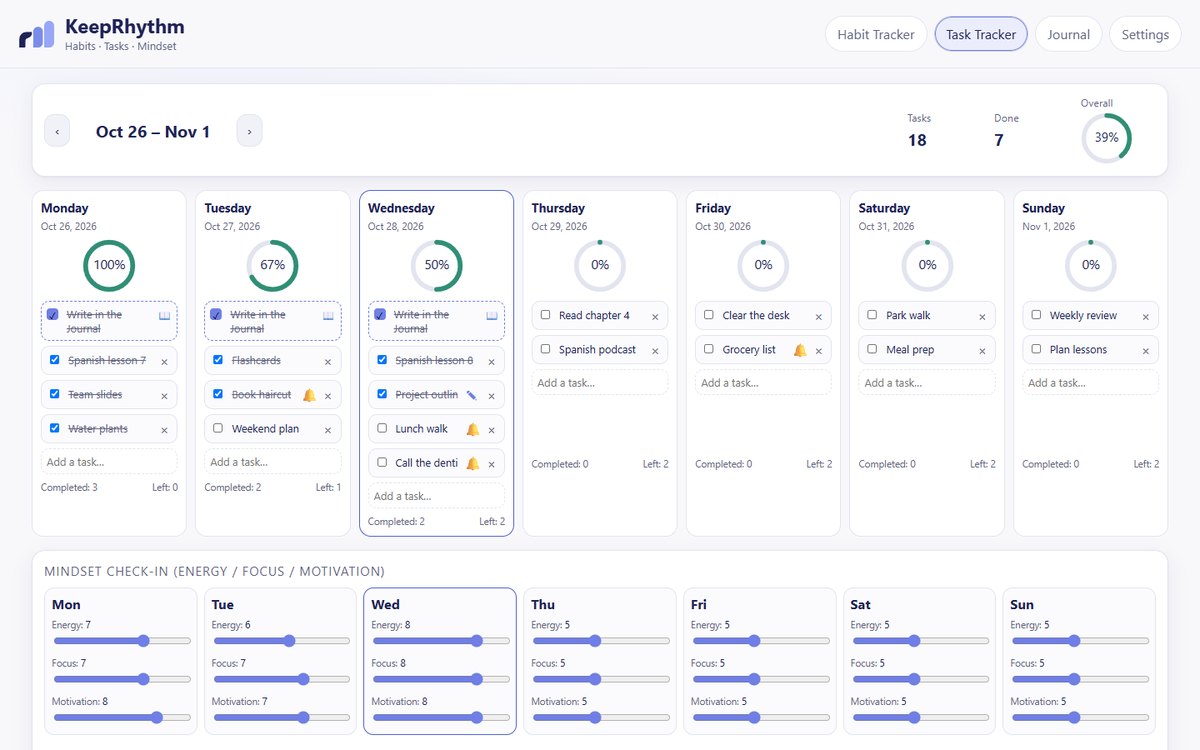The width and height of the screenshot is (1200, 750).
Task: Uncheck the Team slides task
Action: pyautogui.click(x=54, y=394)
